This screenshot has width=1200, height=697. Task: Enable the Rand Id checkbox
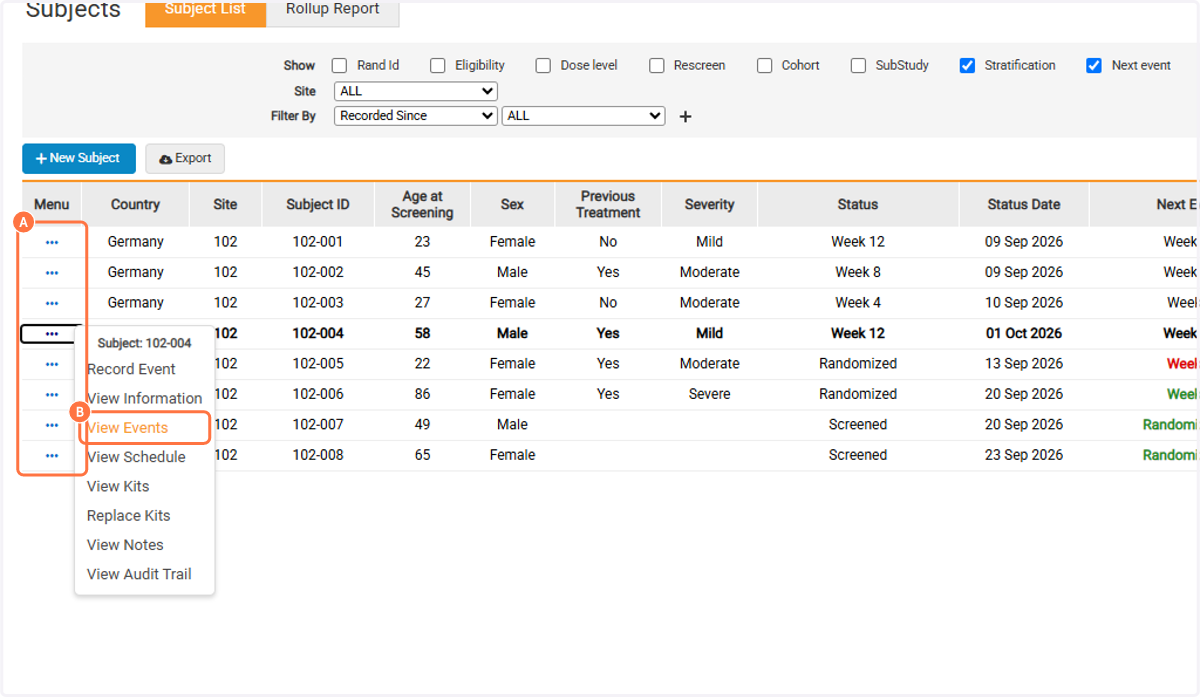point(340,66)
